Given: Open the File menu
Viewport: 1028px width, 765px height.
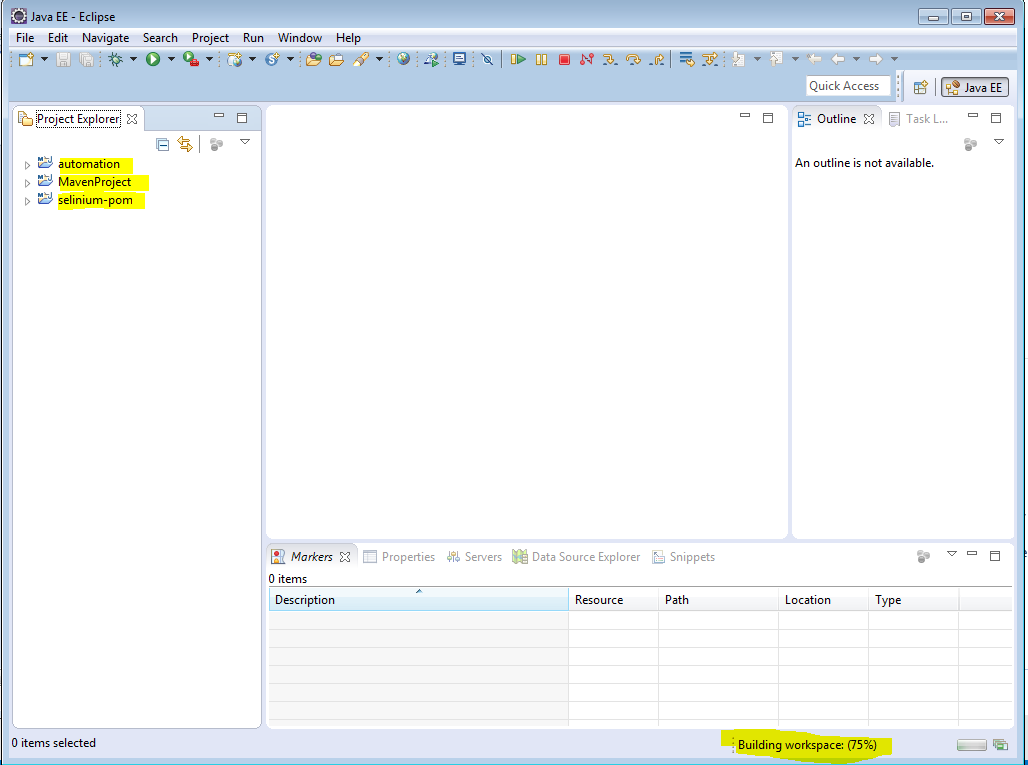Looking at the screenshot, I should coord(25,38).
